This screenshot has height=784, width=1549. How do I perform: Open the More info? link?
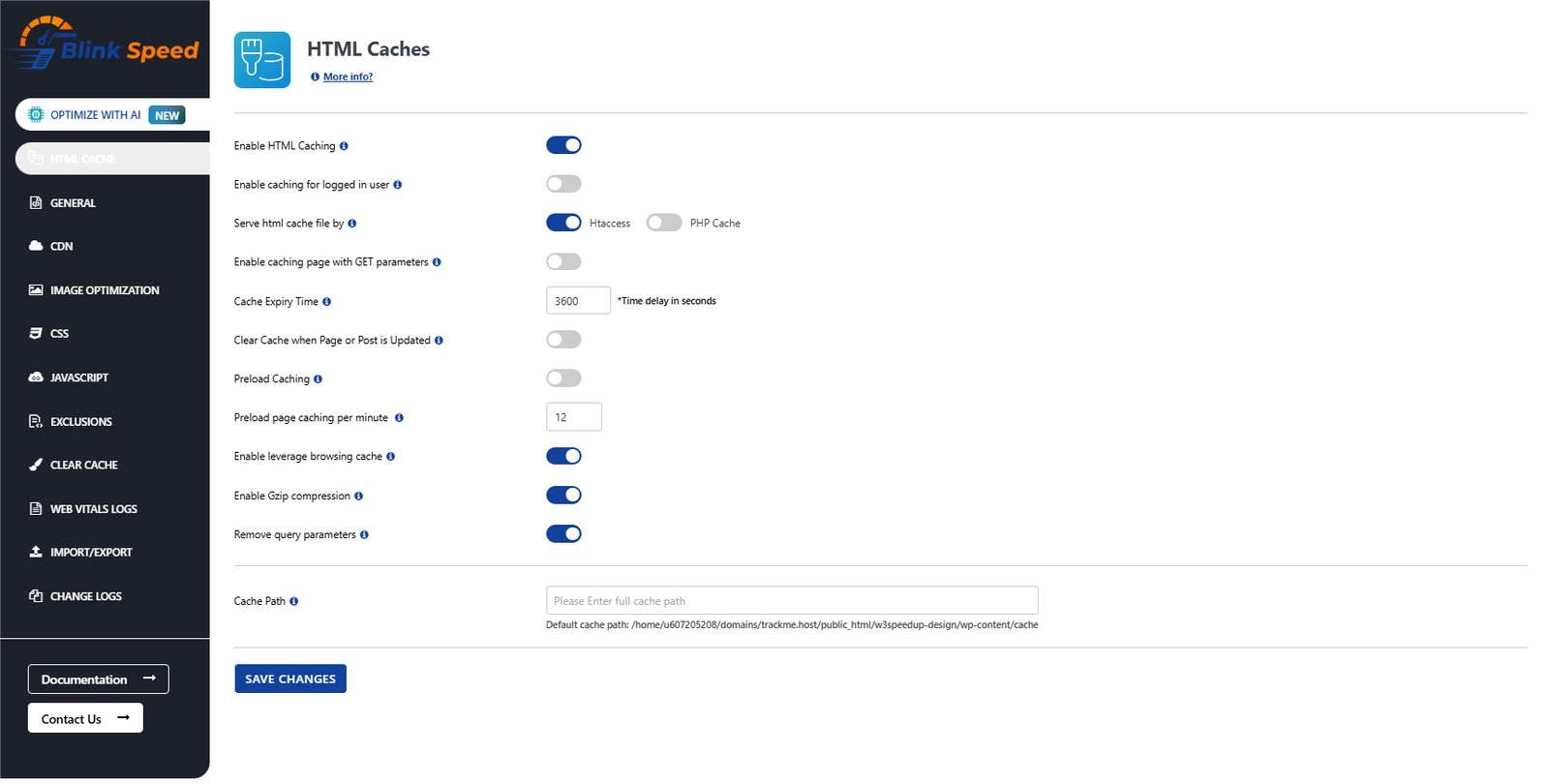click(348, 77)
